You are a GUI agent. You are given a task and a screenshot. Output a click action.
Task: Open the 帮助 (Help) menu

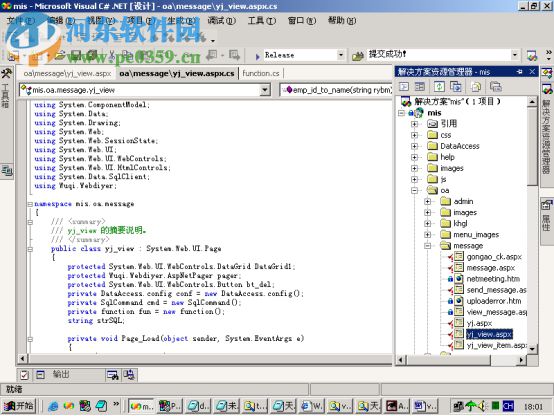pyautogui.click(x=342, y=20)
